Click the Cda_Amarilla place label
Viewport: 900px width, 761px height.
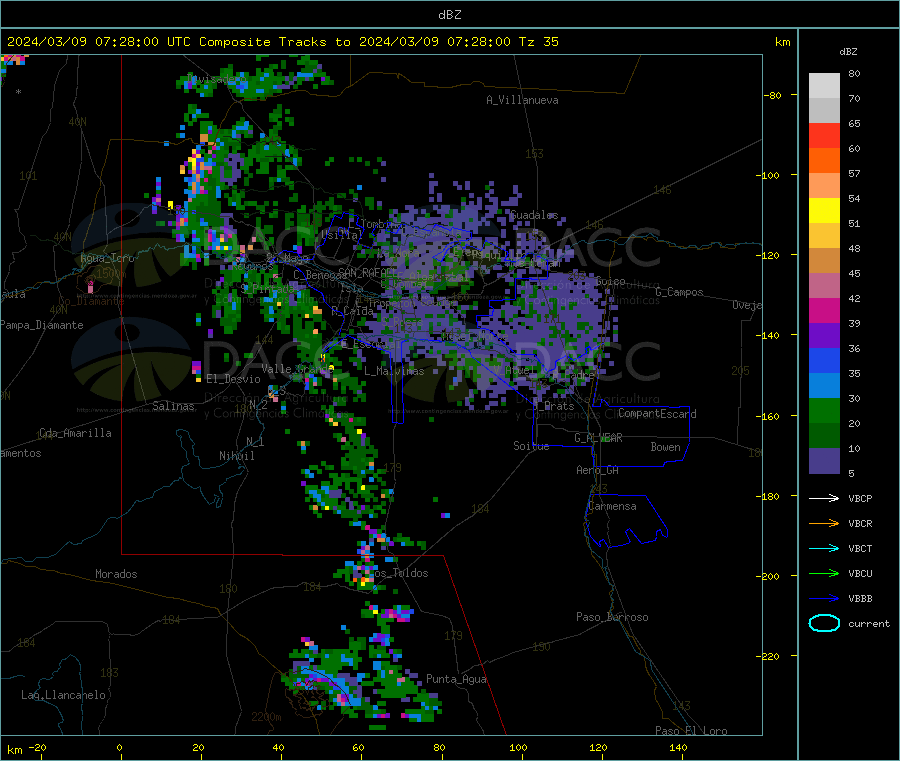pyautogui.click(x=75, y=433)
